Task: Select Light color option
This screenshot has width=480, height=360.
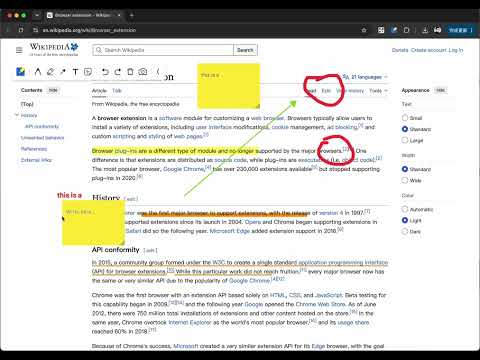Action: [405, 220]
